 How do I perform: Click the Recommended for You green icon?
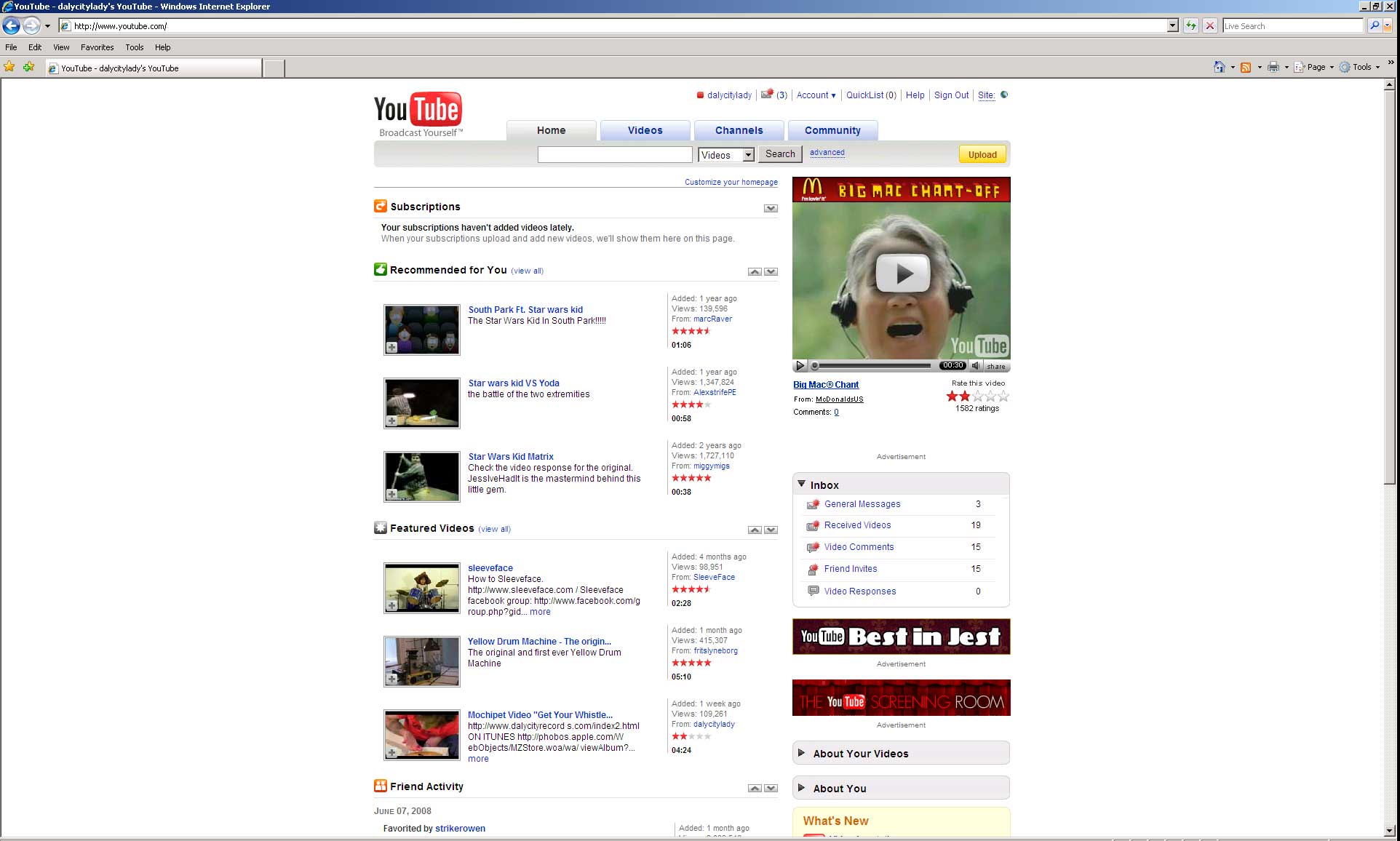(381, 269)
